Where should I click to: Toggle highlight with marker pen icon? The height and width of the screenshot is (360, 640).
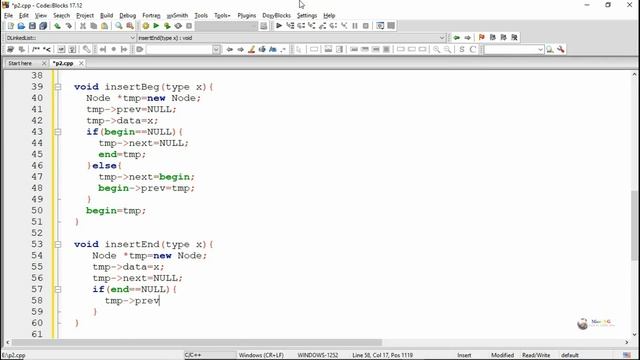(251, 49)
